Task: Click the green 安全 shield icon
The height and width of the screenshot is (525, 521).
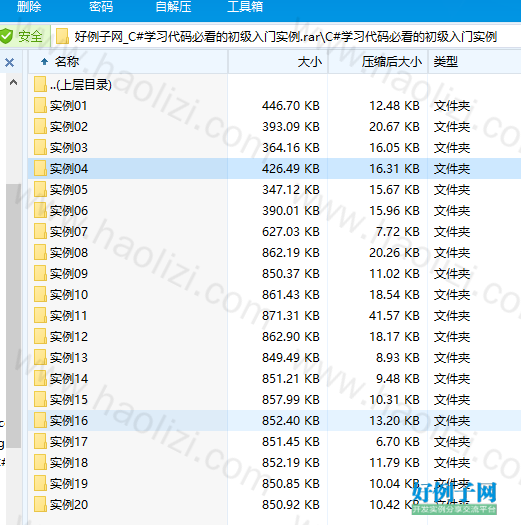Action: (x=6, y=36)
